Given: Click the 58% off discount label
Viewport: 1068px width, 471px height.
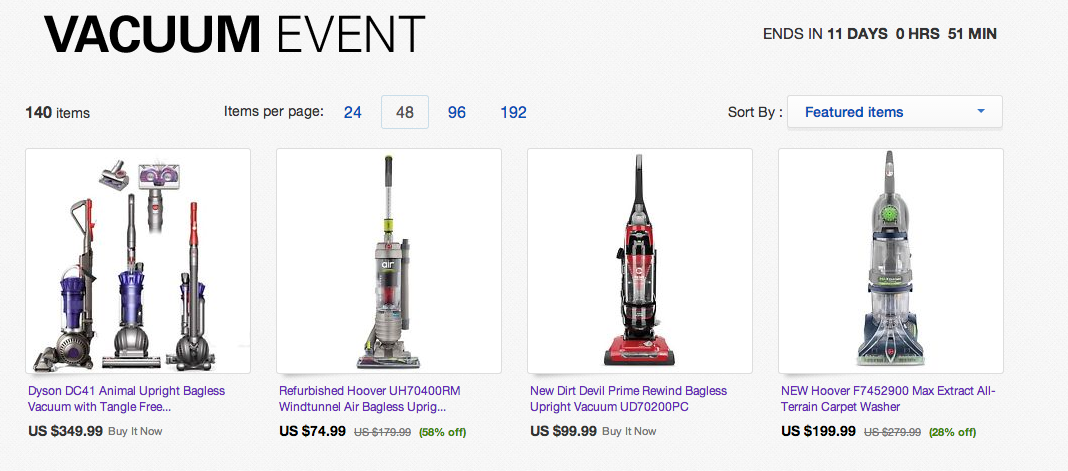Looking at the screenshot, I should pyautogui.click(x=442, y=432).
